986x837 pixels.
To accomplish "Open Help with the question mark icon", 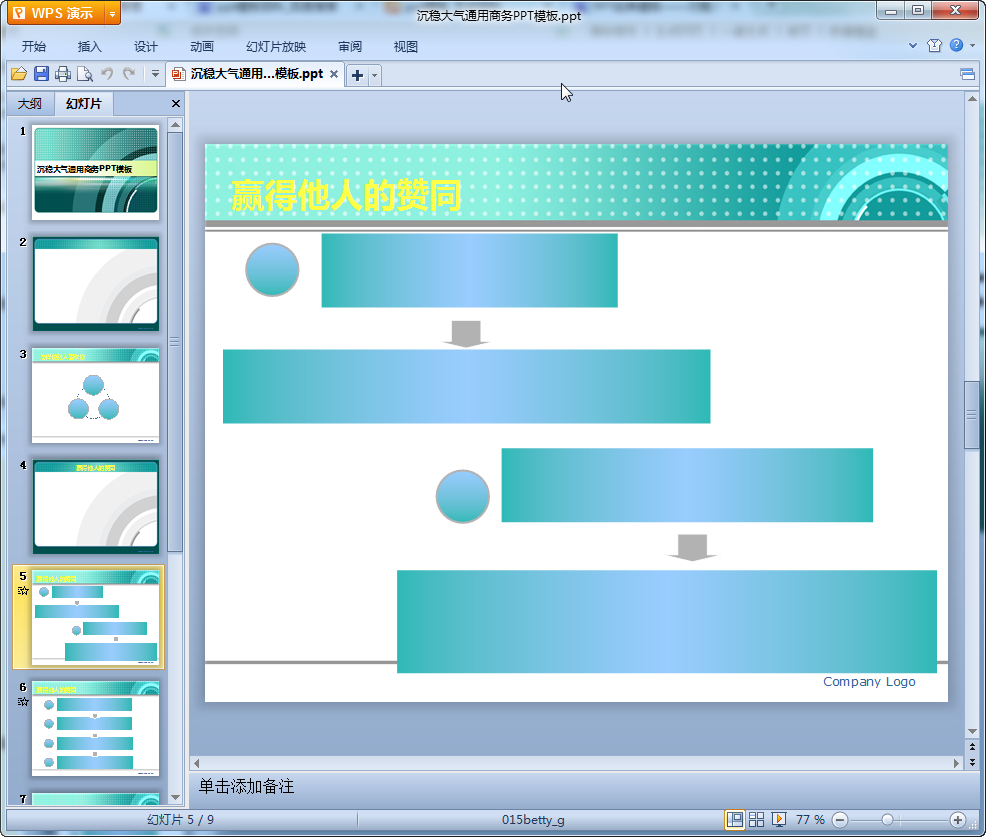I will point(956,45).
